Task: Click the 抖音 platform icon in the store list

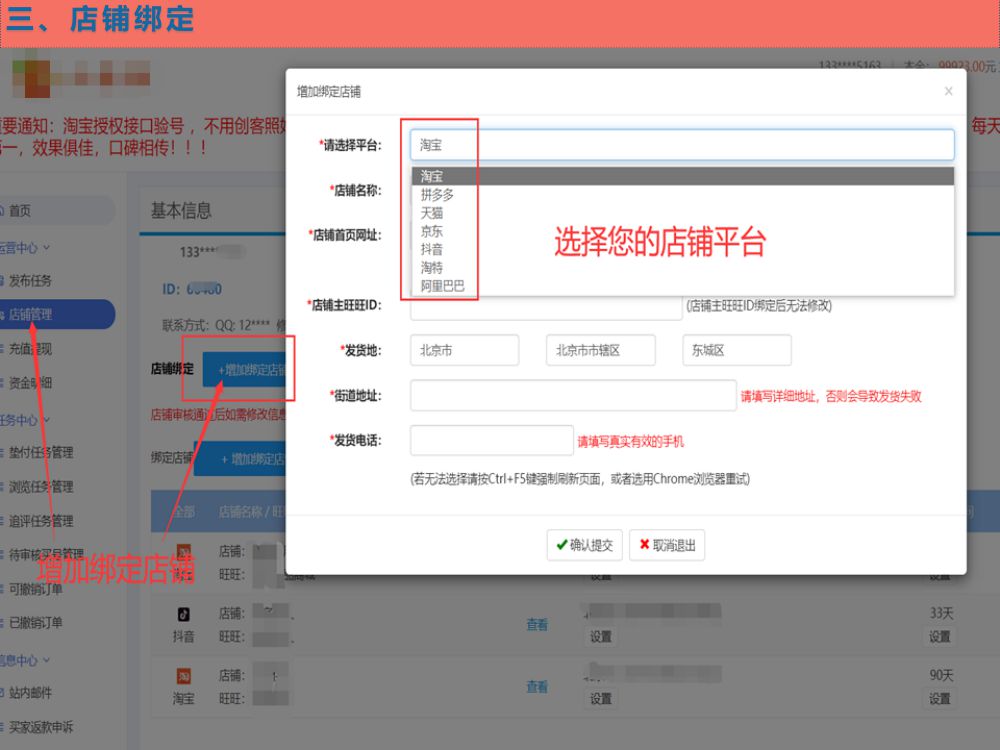Action: pyautogui.click(x=184, y=614)
